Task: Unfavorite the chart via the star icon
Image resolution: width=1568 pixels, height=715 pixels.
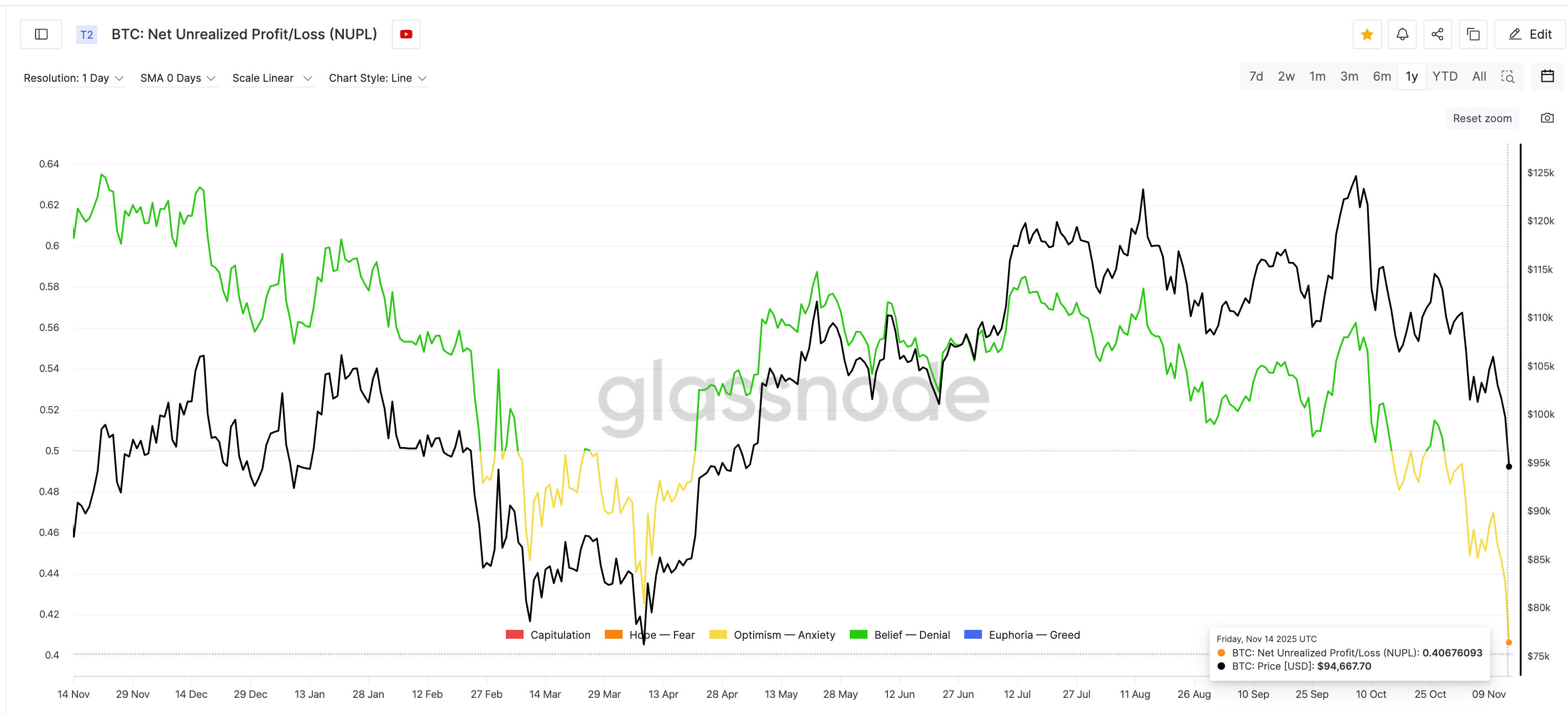Action: click(1367, 34)
